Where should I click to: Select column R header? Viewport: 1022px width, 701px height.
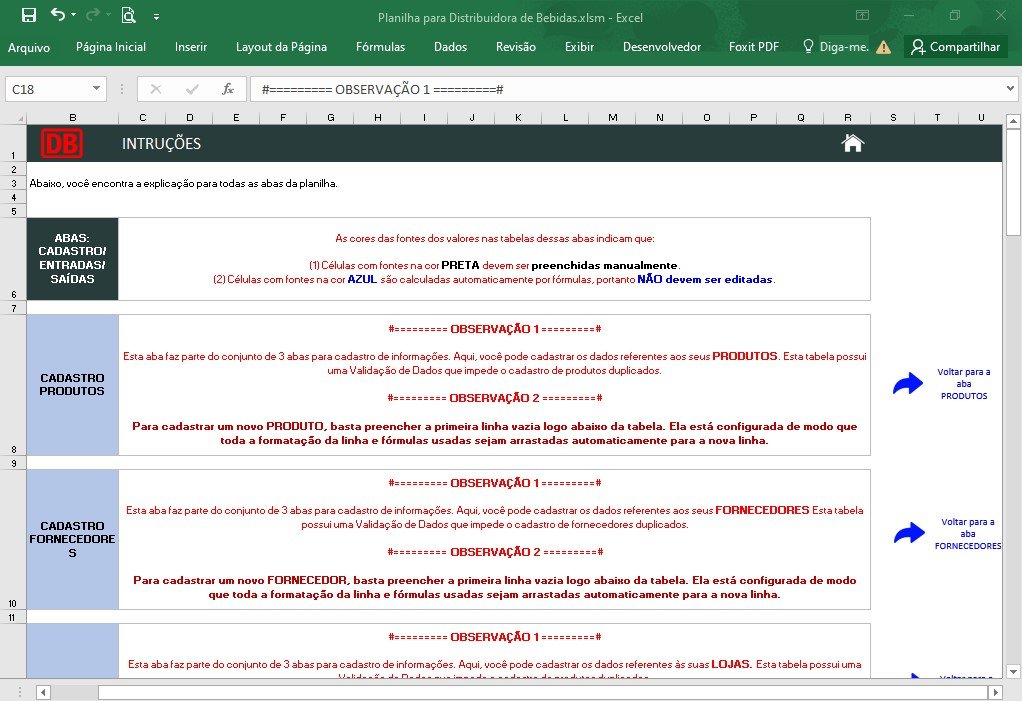click(847, 117)
